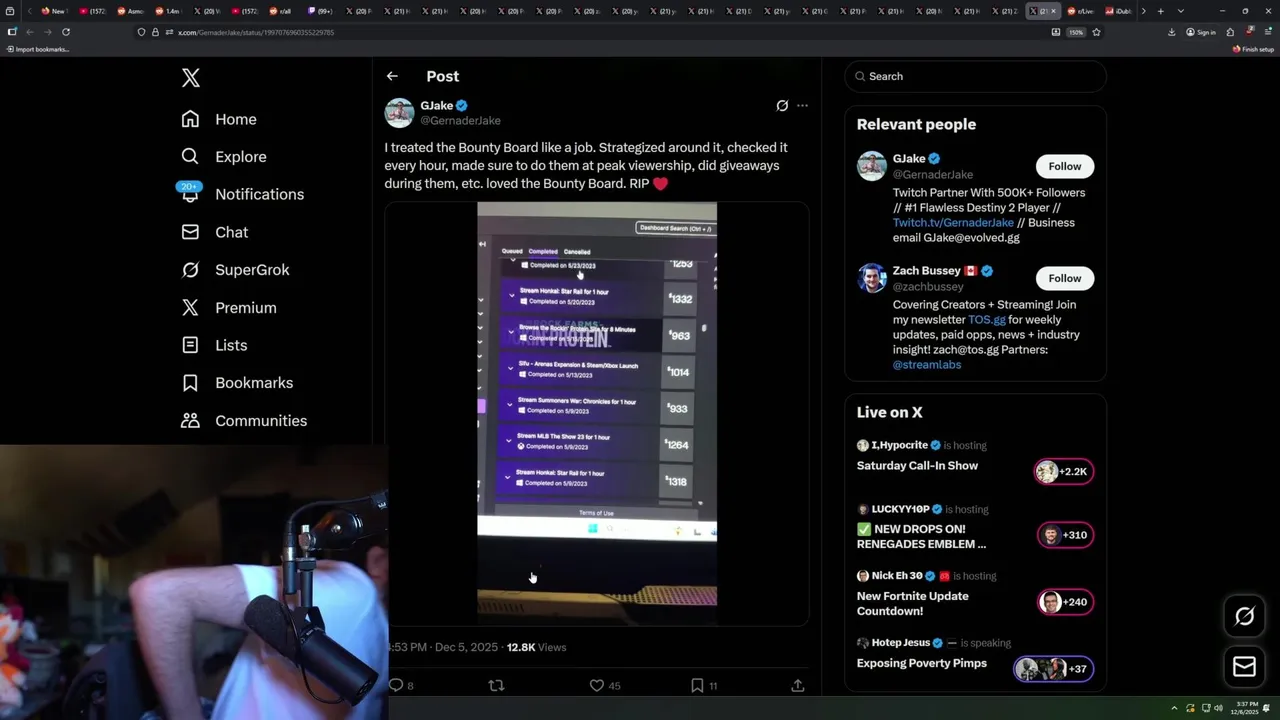Open a new browser tab with plus
The height and width of the screenshot is (720, 1280).
[x=1160, y=11]
